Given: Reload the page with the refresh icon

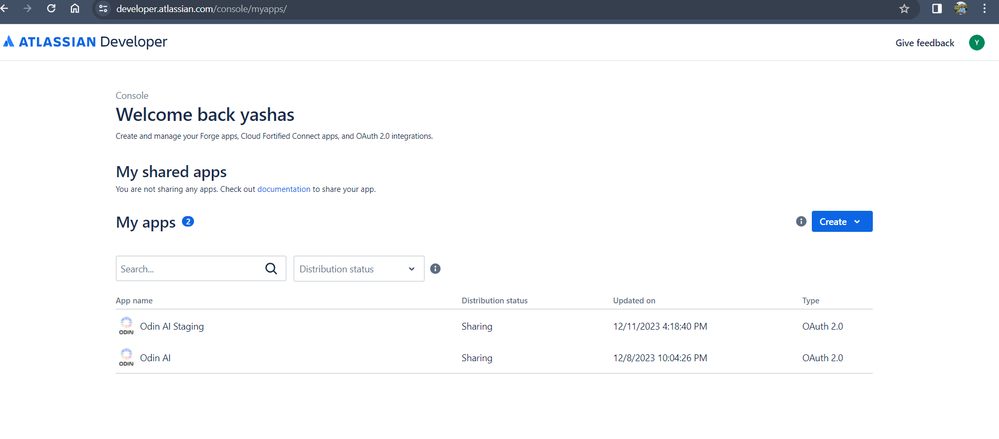Looking at the screenshot, I should [52, 9].
